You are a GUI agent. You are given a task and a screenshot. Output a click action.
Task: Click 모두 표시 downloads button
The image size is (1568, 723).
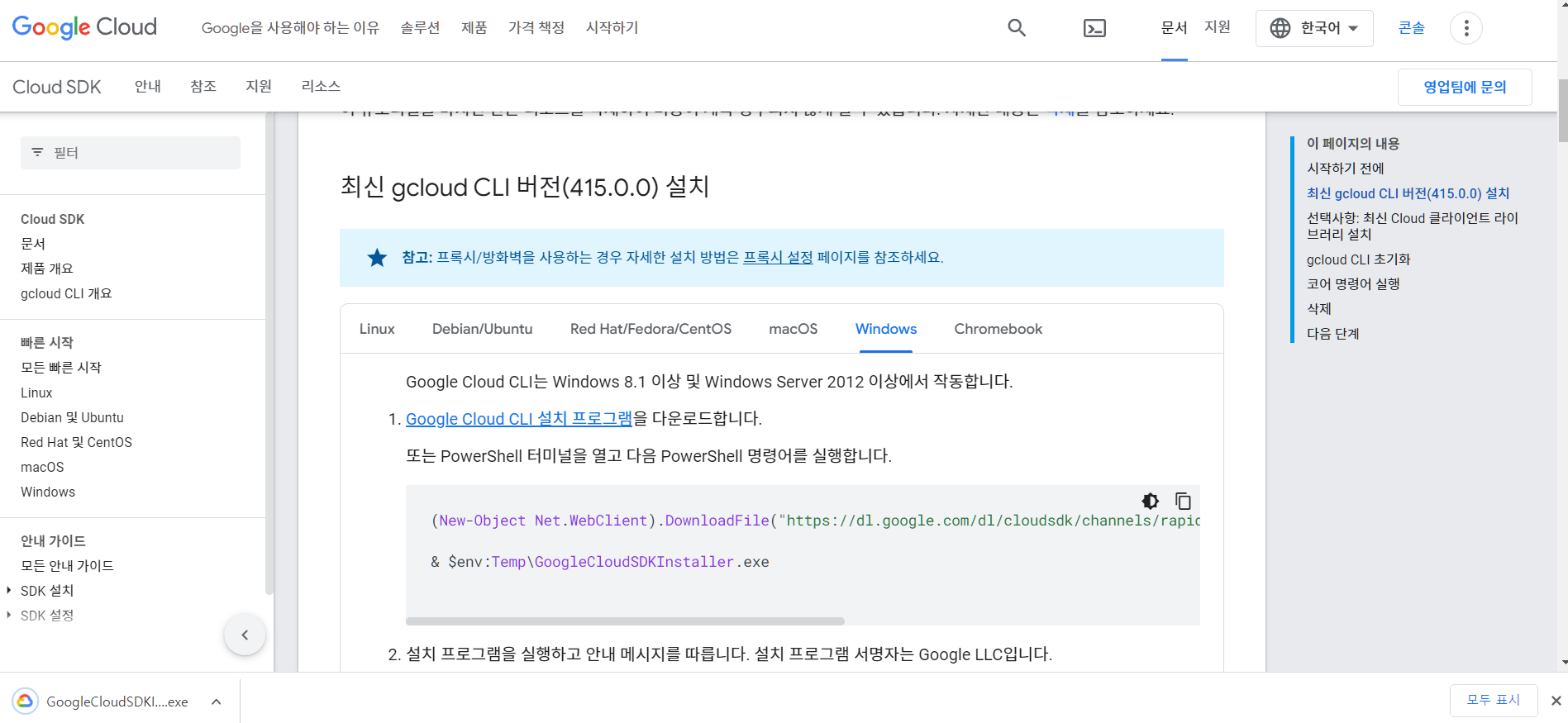1493,700
